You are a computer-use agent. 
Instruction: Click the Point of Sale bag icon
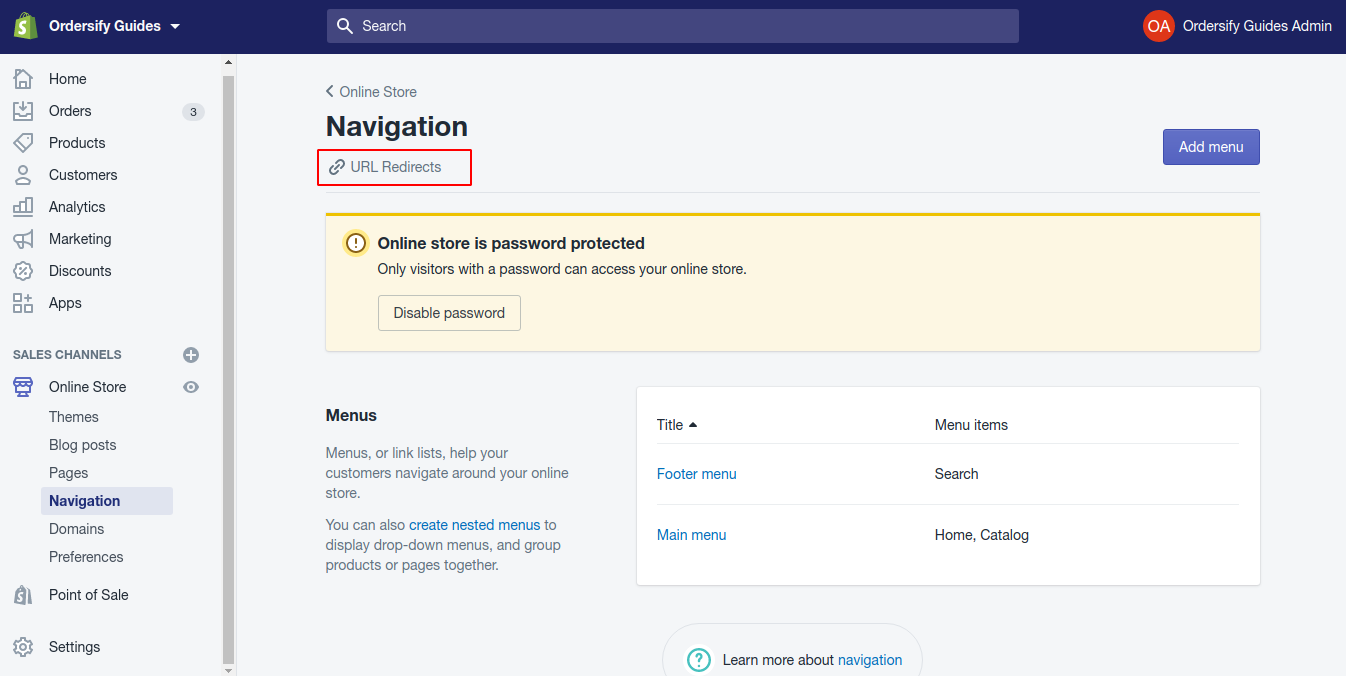click(23, 595)
